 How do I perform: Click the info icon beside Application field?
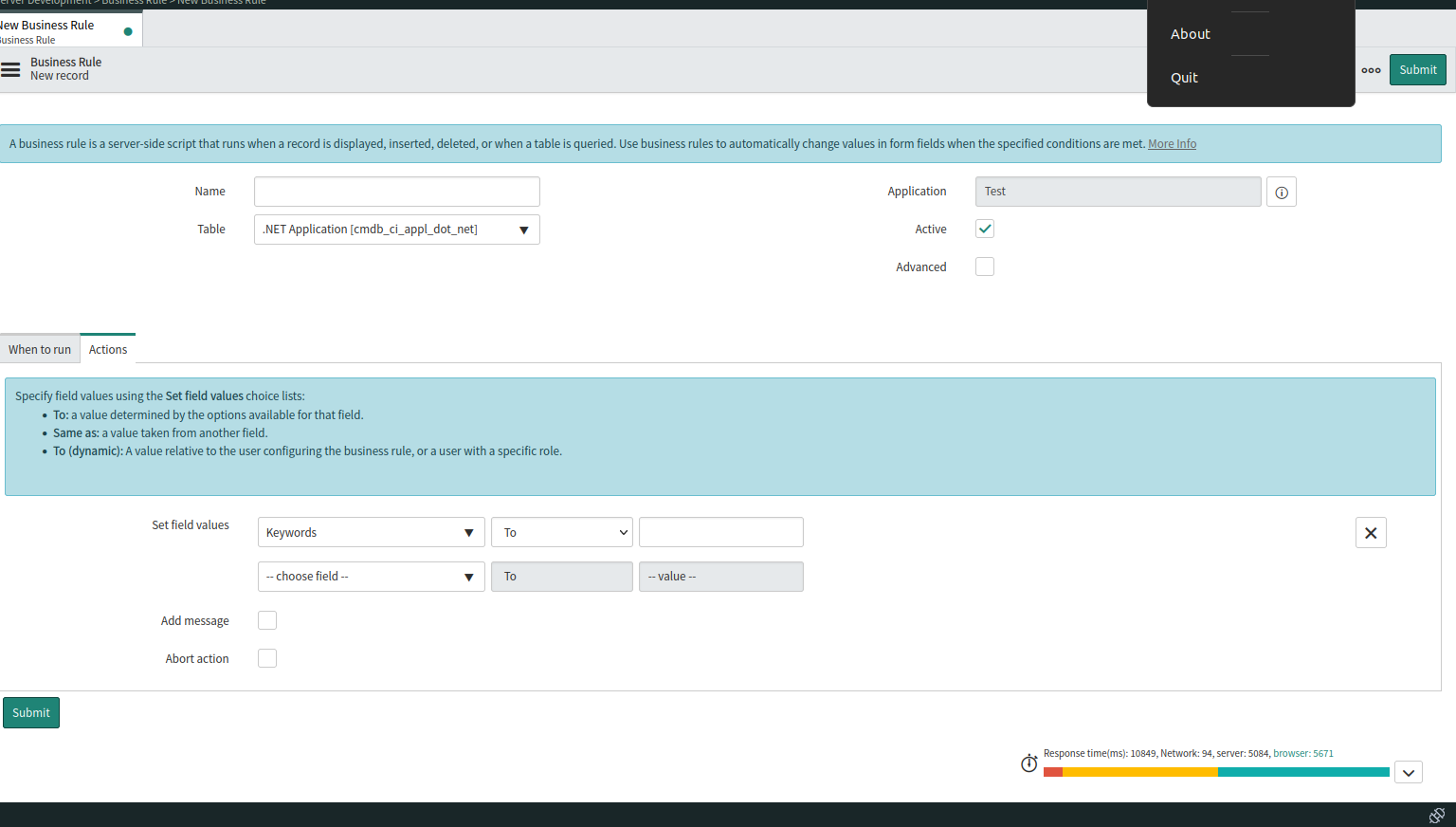(x=1282, y=191)
